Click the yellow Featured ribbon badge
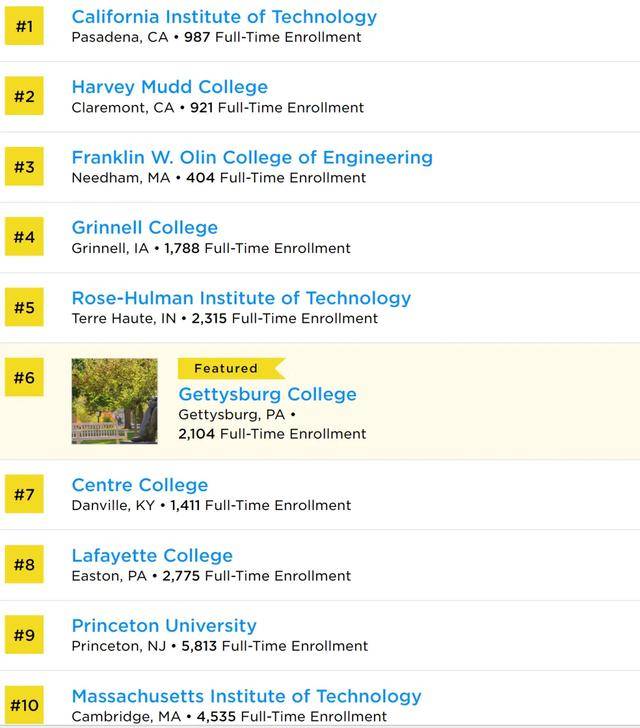The height and width of the screenshot is (728, 640). 231,369
